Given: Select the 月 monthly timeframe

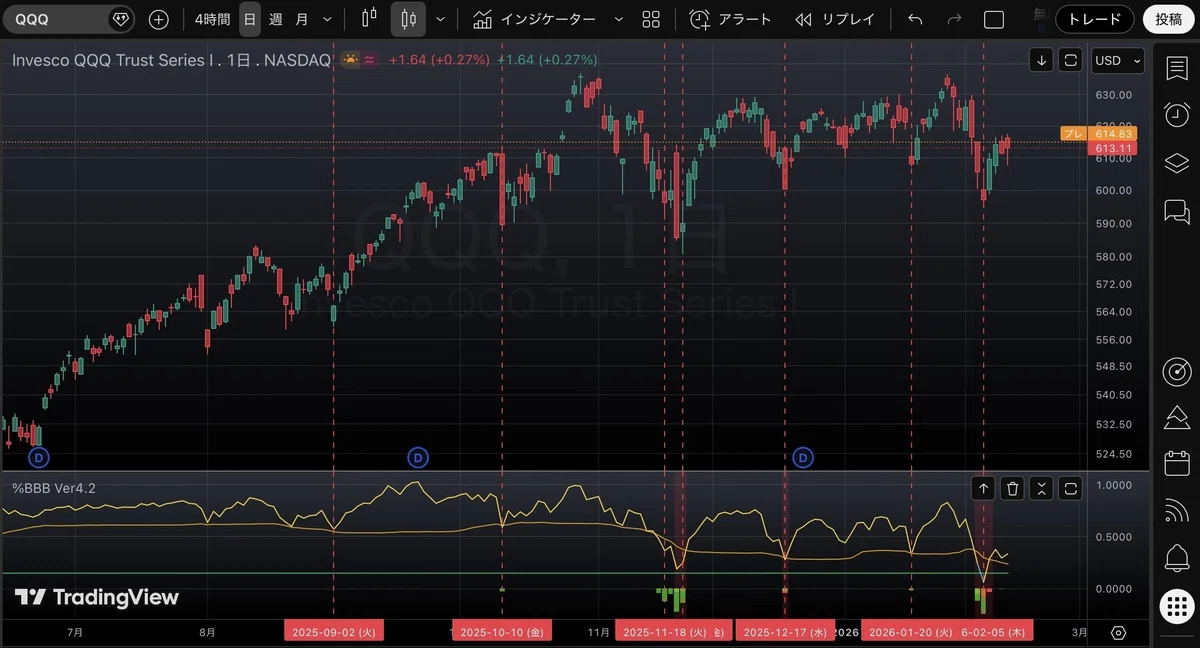Looking at the screenshot, I should [301, 19].
